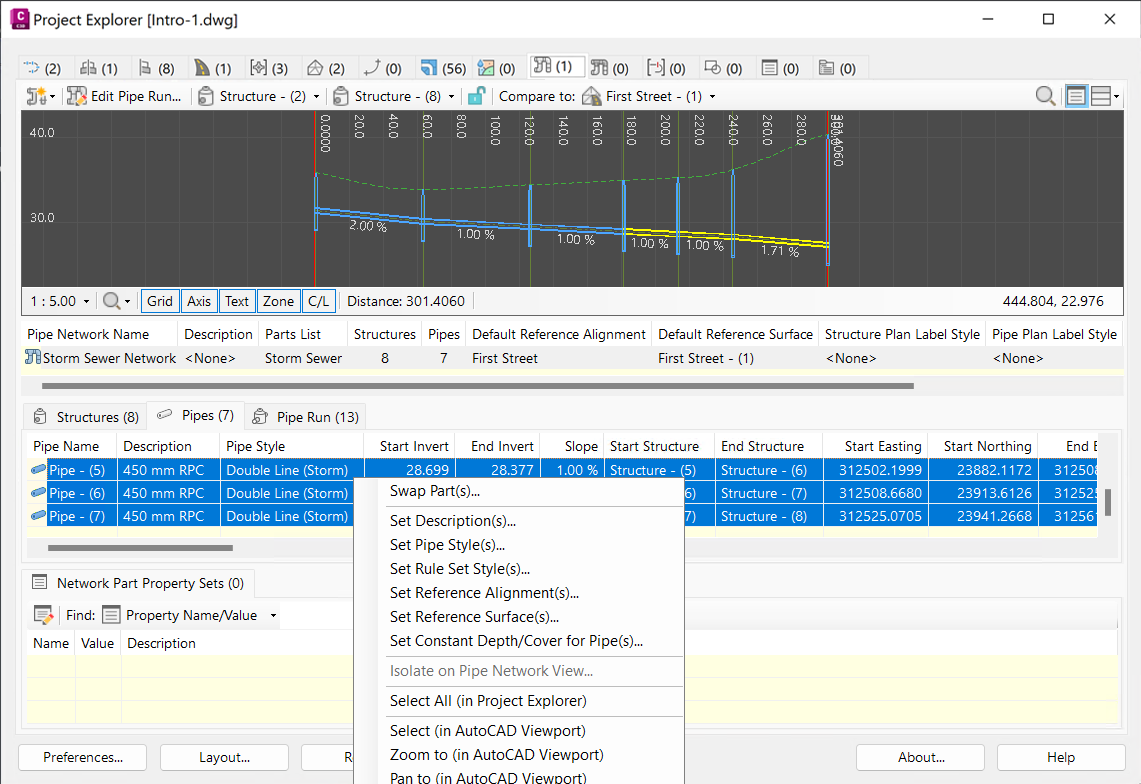Viewport: 1141px width, 784px height.
Task: Open the last object set tab (0)
Action: [x=837, y=68]
